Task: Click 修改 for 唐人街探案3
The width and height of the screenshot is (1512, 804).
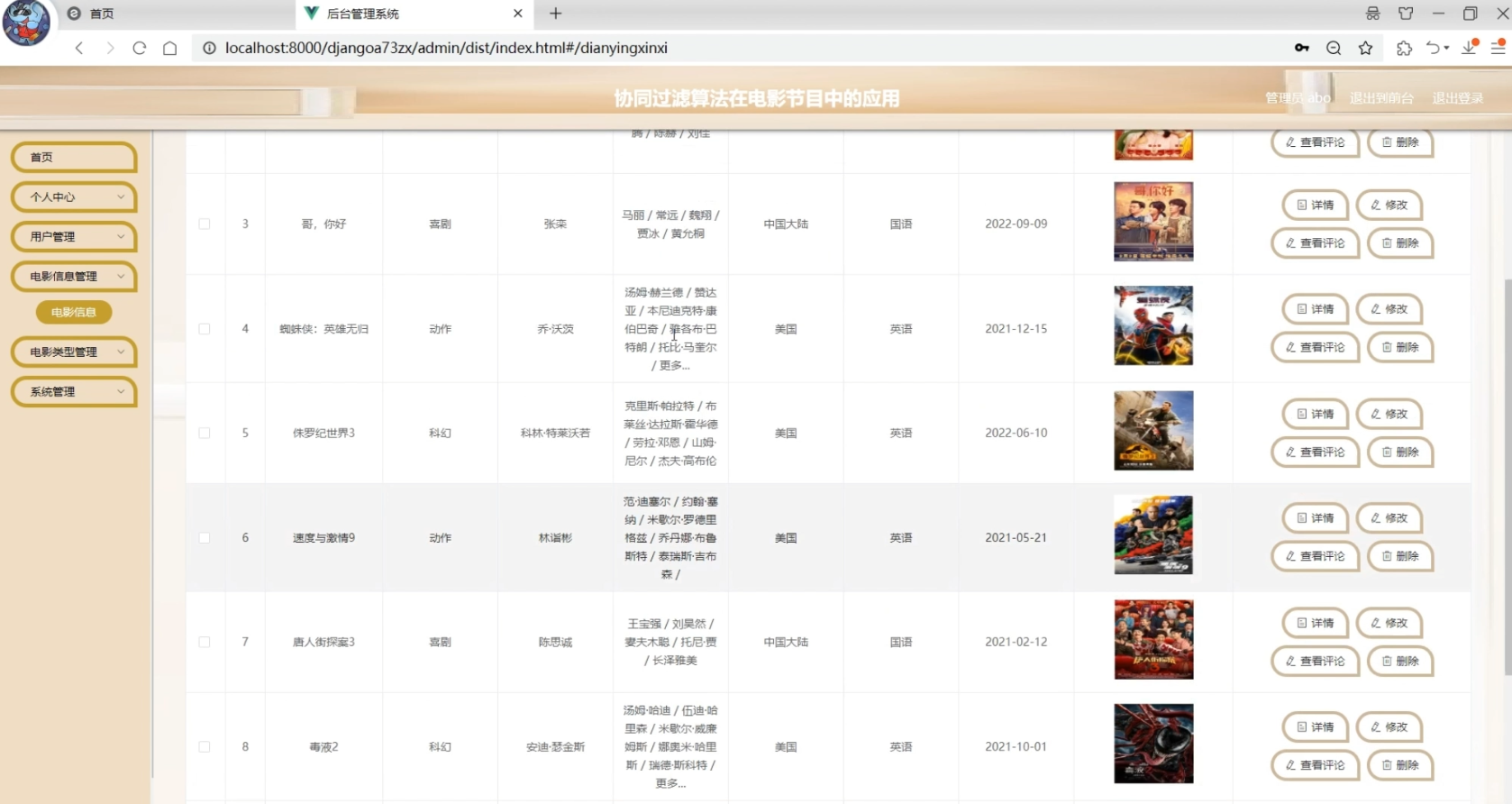Action: point(1389,623)
